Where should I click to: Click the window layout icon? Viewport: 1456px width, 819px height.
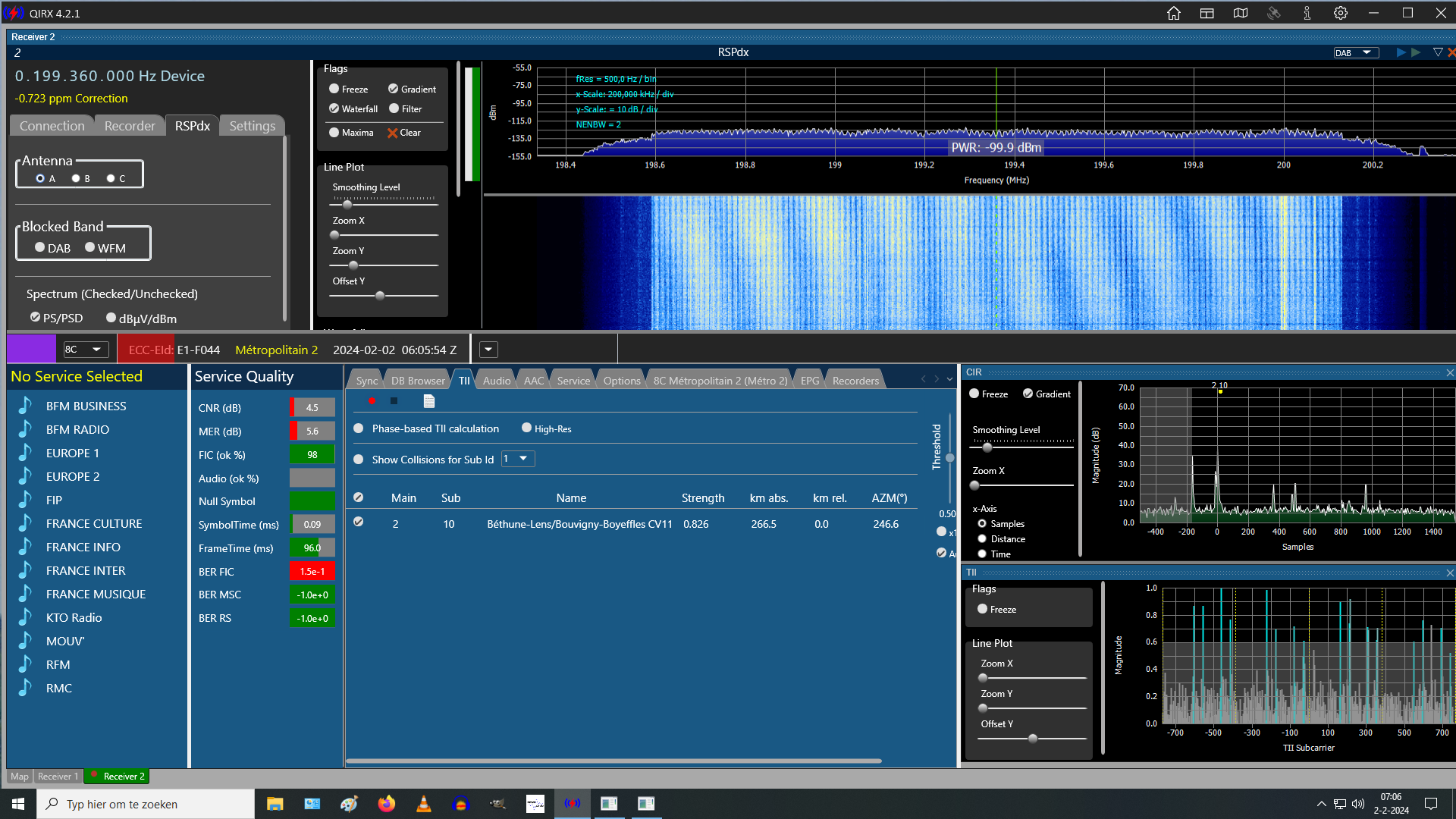tap(1207, 13)
